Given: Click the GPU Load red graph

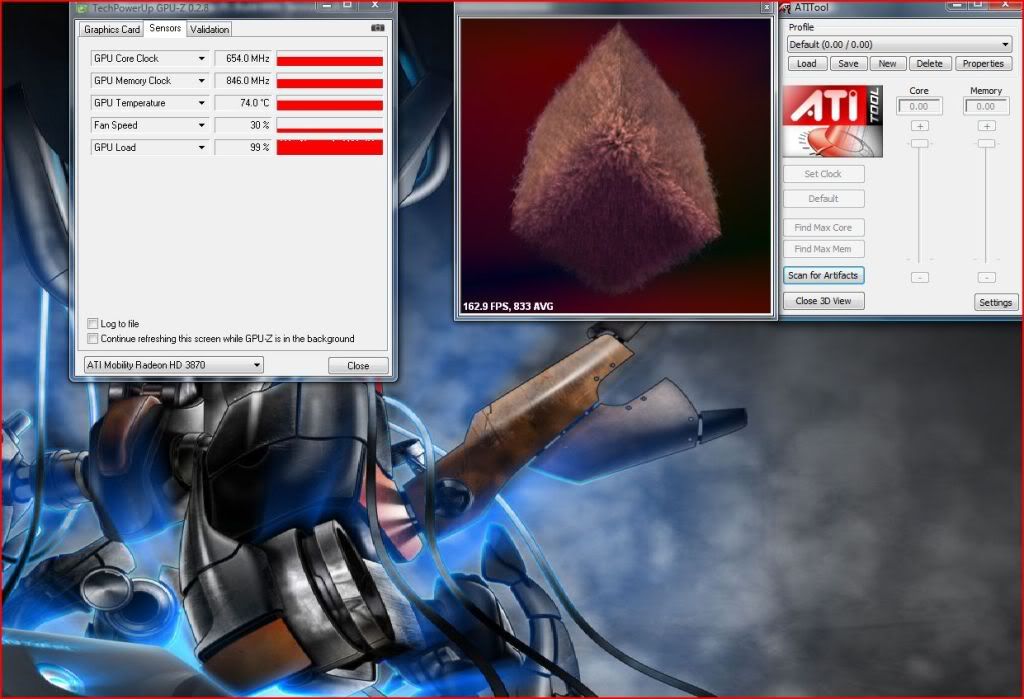Looking at the screenshot, I should click(330, 148).
